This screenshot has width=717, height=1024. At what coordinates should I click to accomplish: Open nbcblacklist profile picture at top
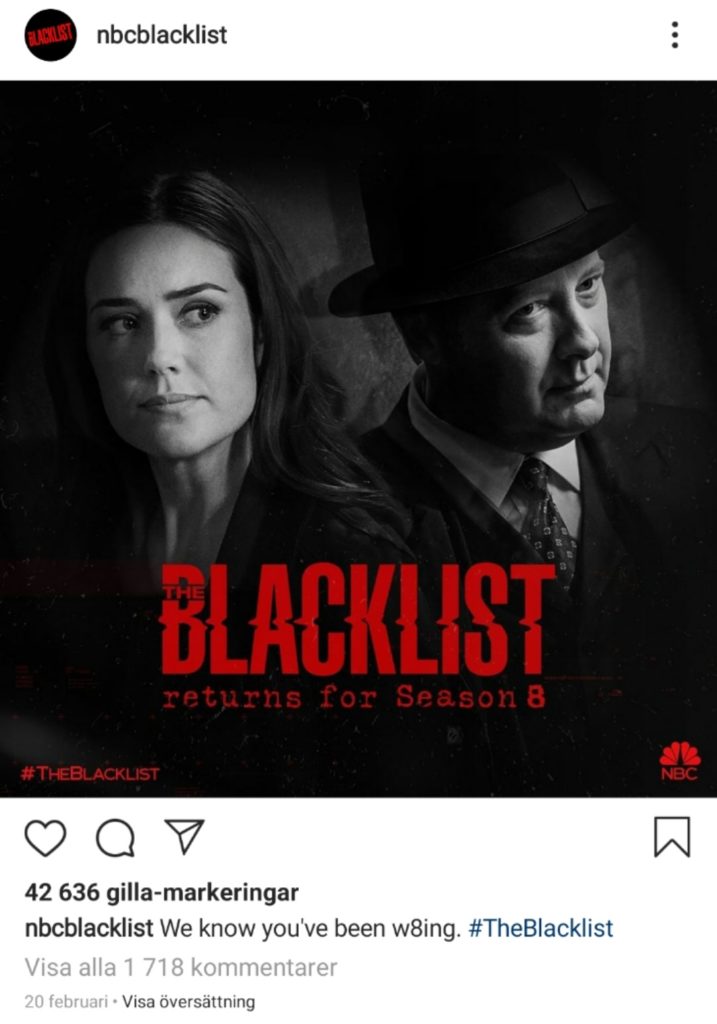point(50,35)
